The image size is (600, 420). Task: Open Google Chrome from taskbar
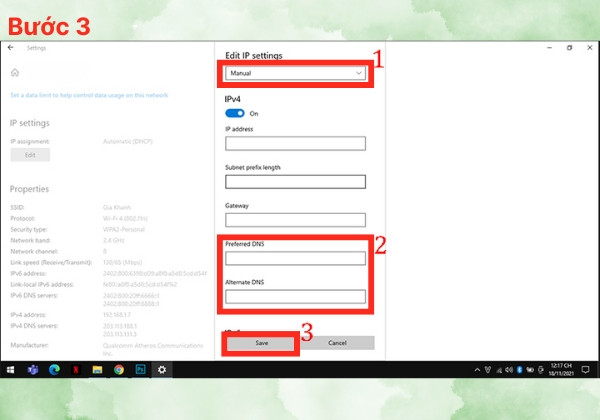coord(119,370)
